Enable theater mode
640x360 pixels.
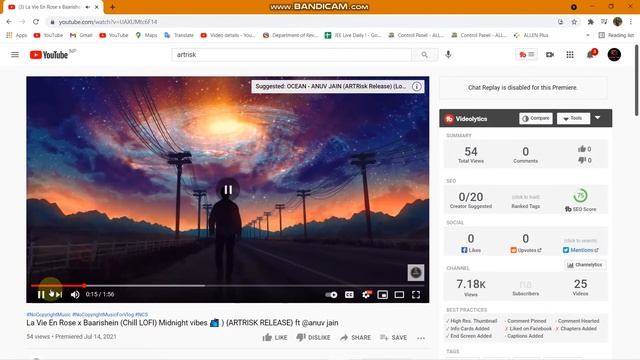[x=399, y=295]
